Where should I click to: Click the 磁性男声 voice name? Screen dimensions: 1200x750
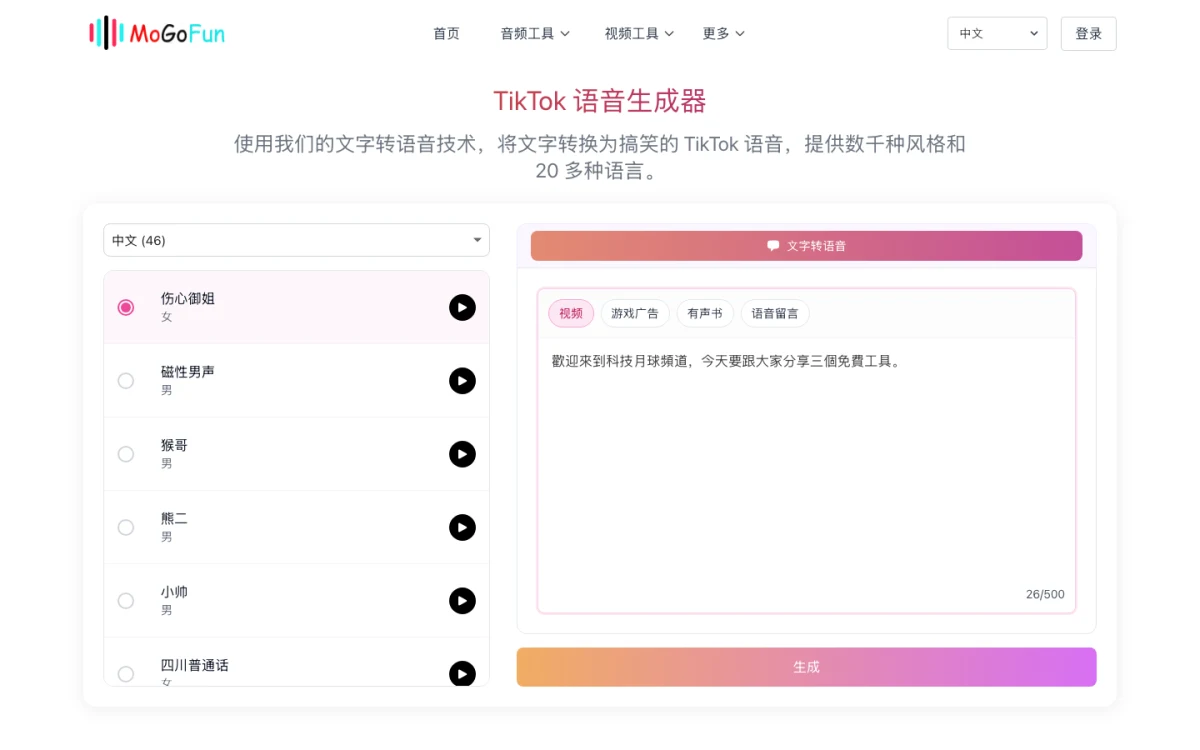(188, 372)
